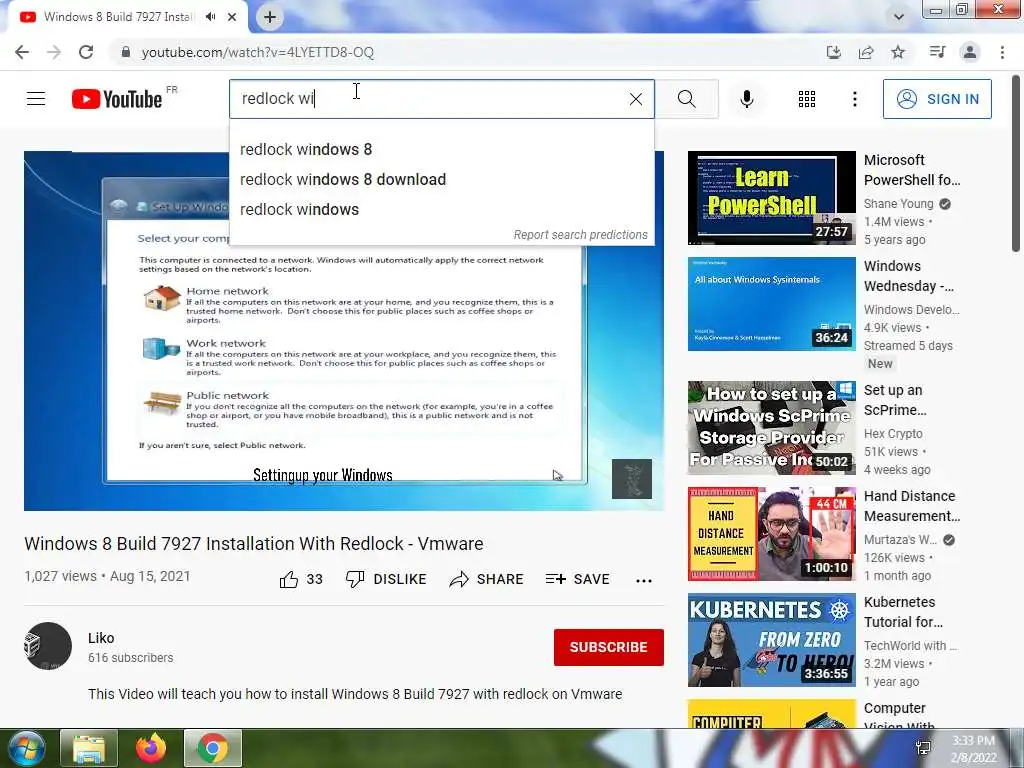Open Chrome's three-dot menu
Image resolution: width=1024 pixels, height=768 pixels.
pyautogui.click(x=1002, y=52)
